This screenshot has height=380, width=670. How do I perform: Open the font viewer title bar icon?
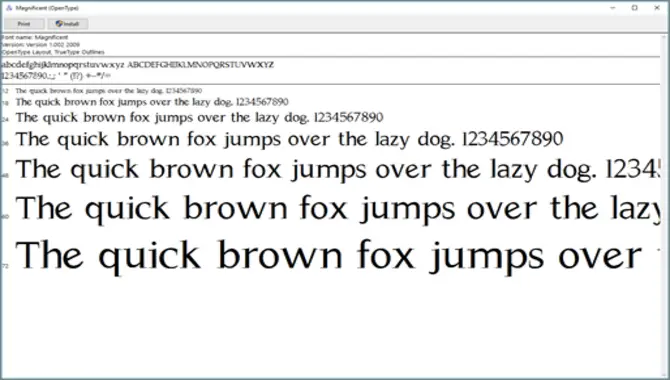pyautogui.click(x=9, y=8)
